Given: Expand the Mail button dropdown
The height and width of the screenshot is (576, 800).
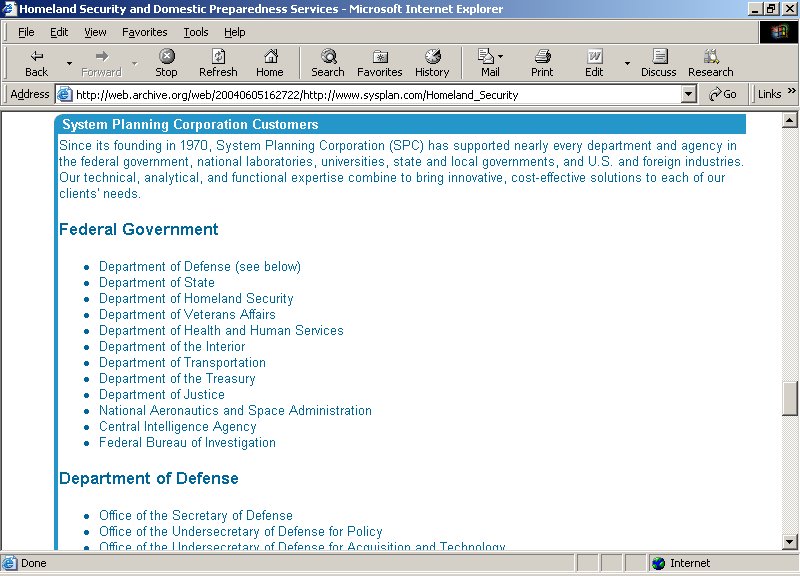Looking at the screenshot, I should coord(500,56).
